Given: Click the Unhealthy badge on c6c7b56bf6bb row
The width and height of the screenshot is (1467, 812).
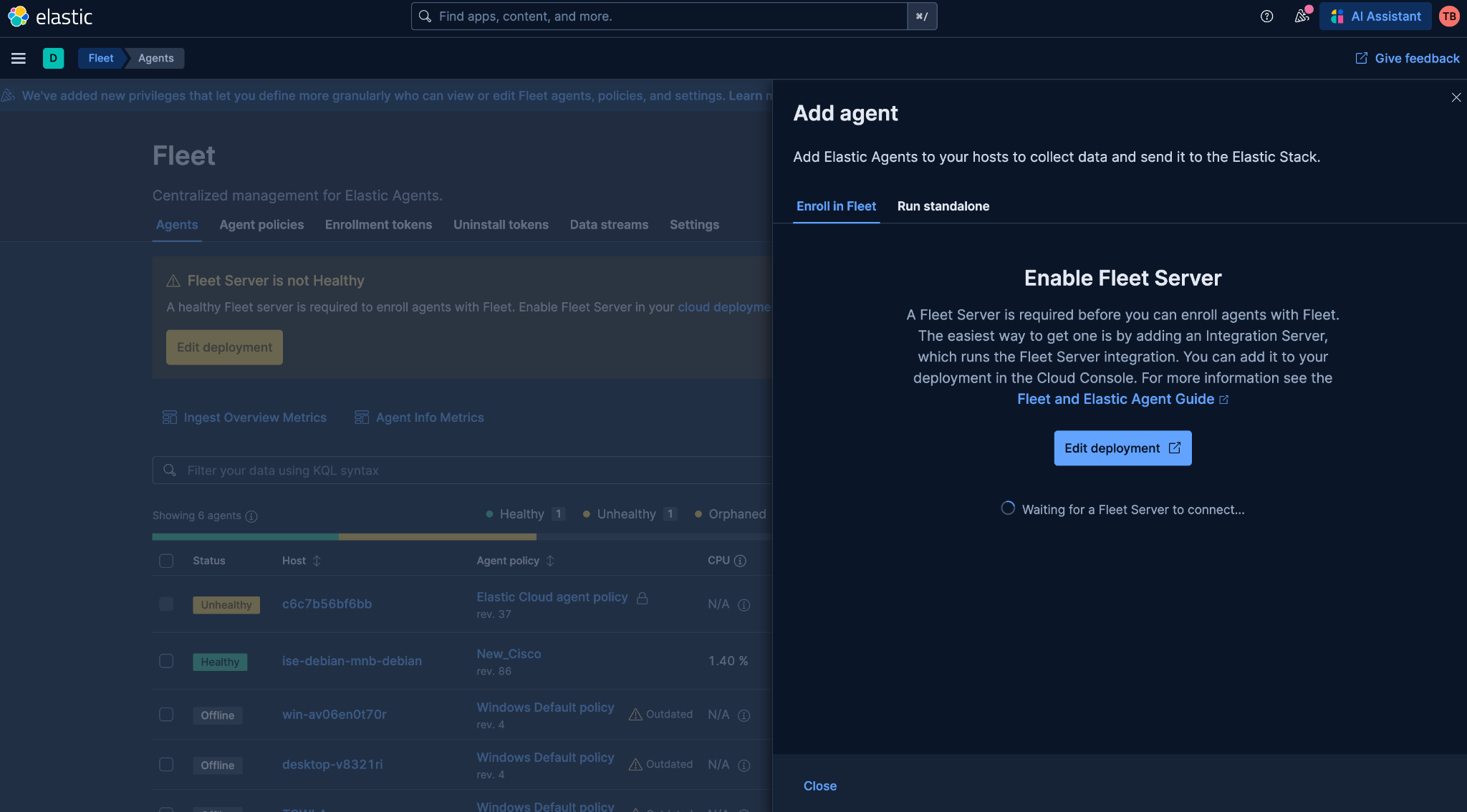Looking at the screenshot, I should [x=226, y=604].
